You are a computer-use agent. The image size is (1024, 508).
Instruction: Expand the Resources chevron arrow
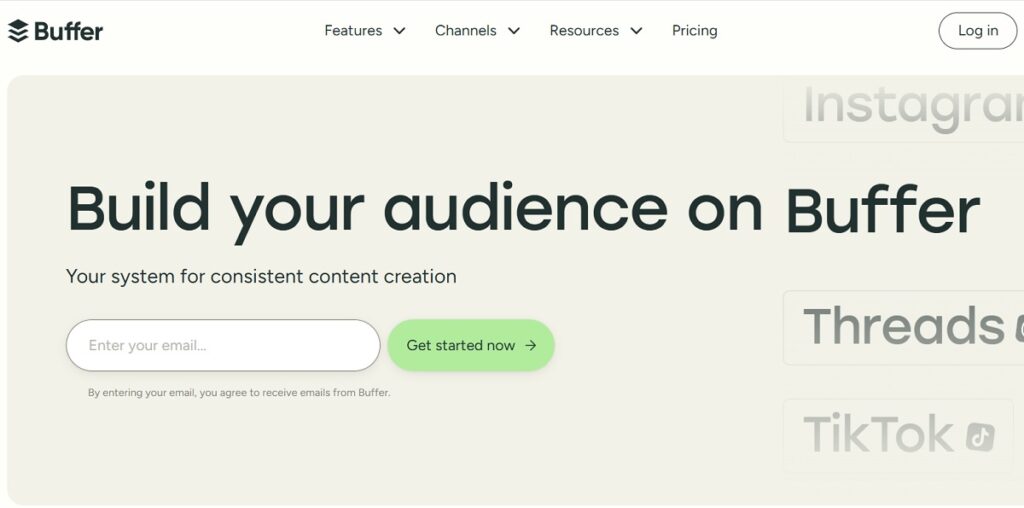(636, 31)
